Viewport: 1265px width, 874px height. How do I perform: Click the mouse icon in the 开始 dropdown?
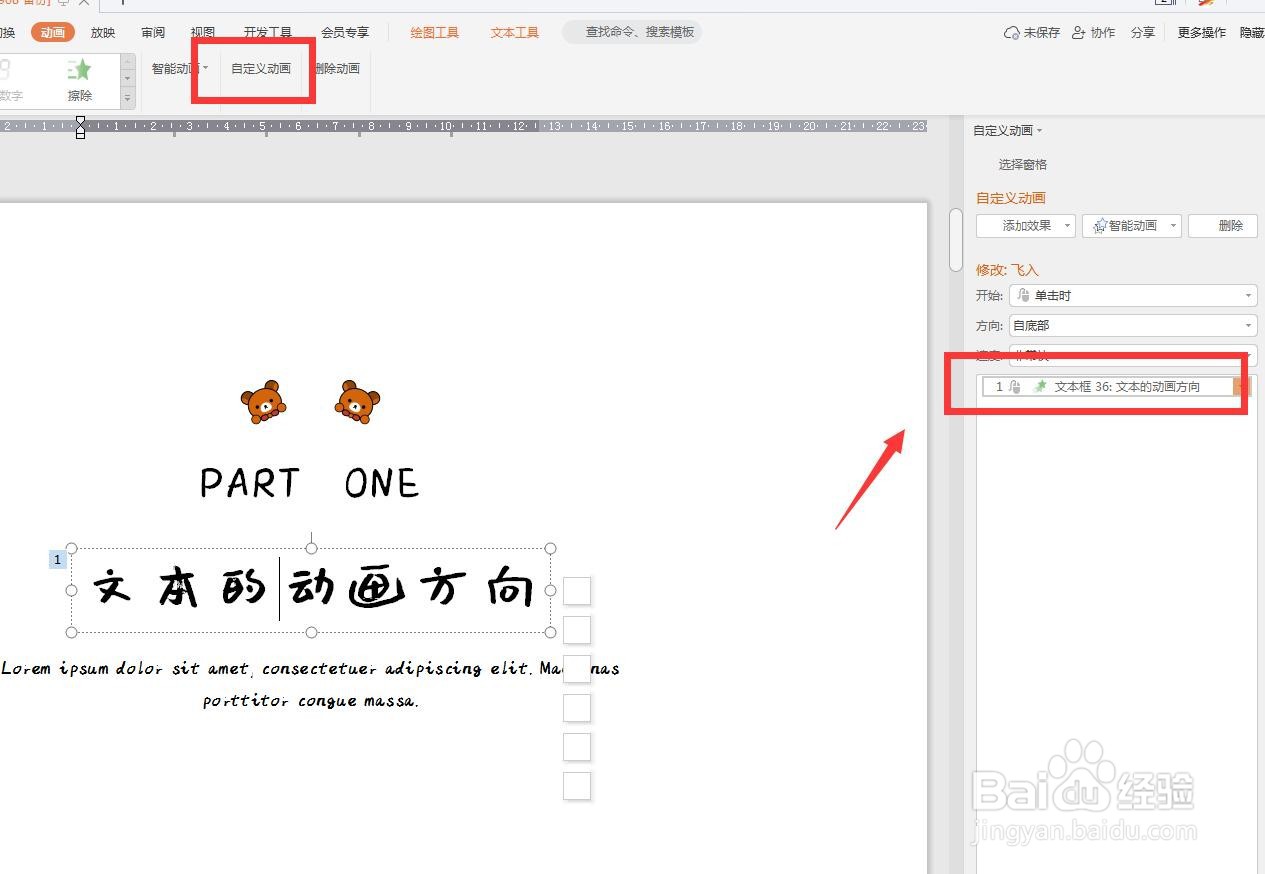point(1022,296)
